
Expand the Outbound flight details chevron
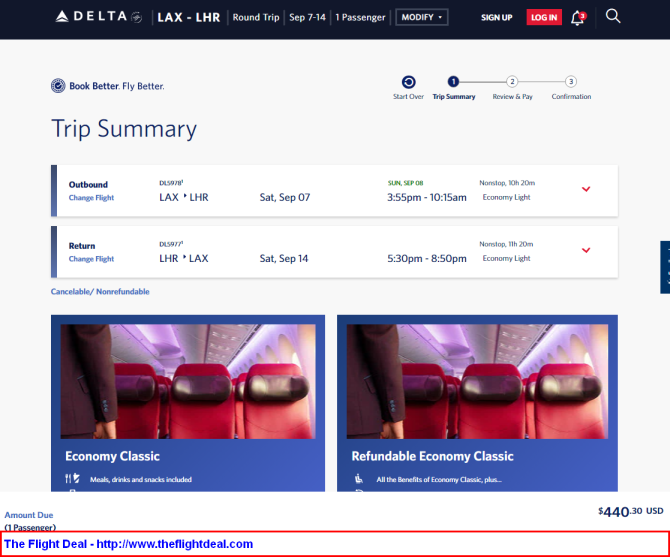point(586,189)
